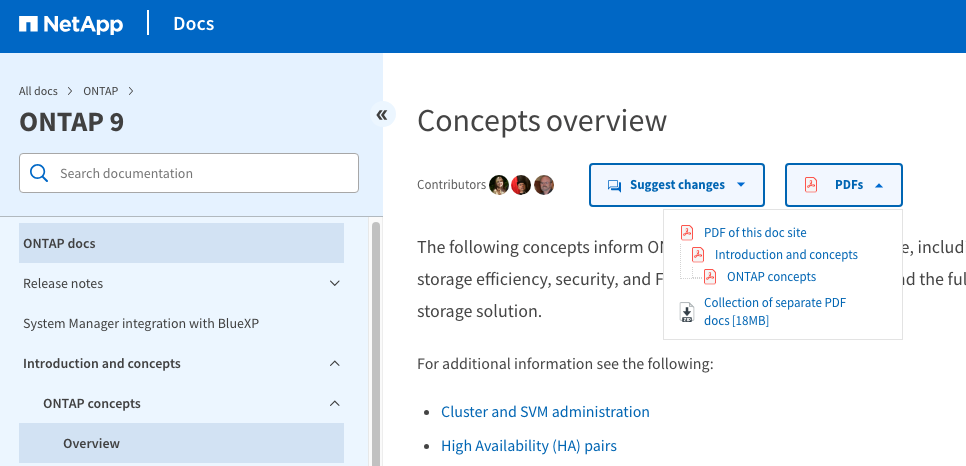Click the sidebar vertical scrollbar
Image resolution: width=966 pixels, height=466 pixels.
[376, 340]
